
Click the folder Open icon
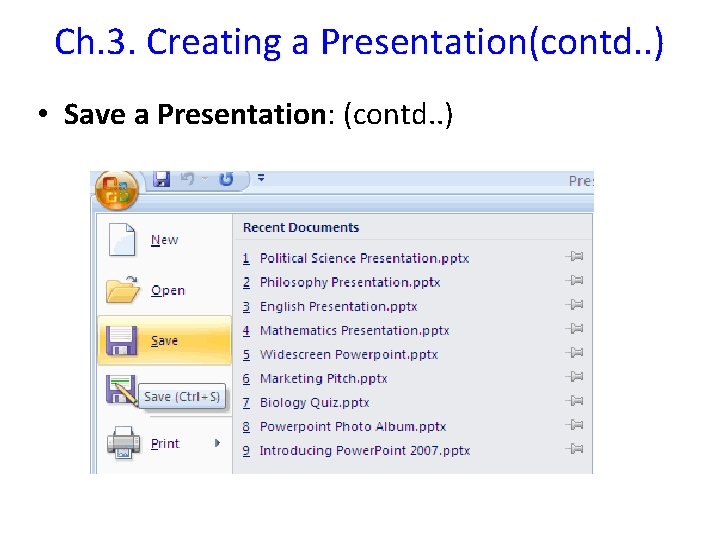coord(123,290)
